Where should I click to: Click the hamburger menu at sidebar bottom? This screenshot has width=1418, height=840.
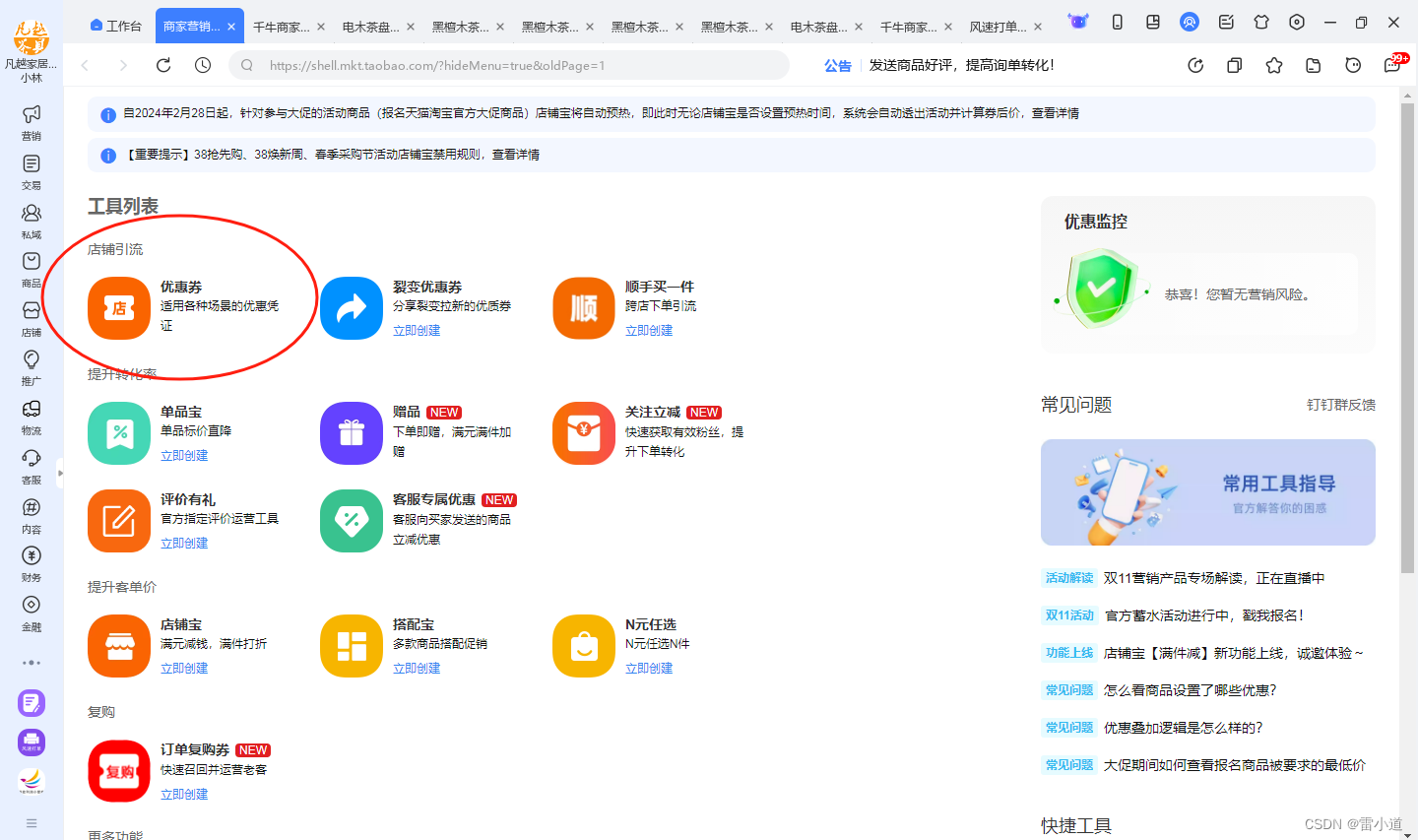(x=32, y=823)
